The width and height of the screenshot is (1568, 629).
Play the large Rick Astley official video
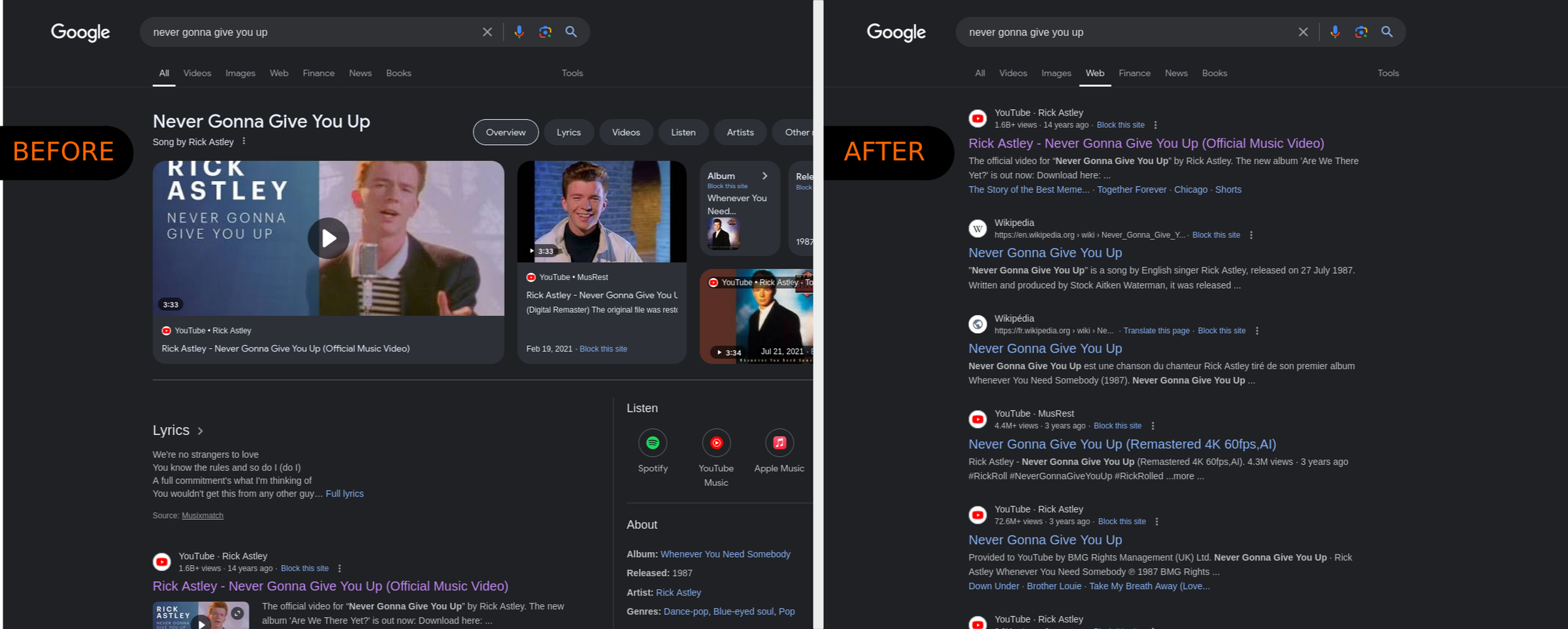329,238
